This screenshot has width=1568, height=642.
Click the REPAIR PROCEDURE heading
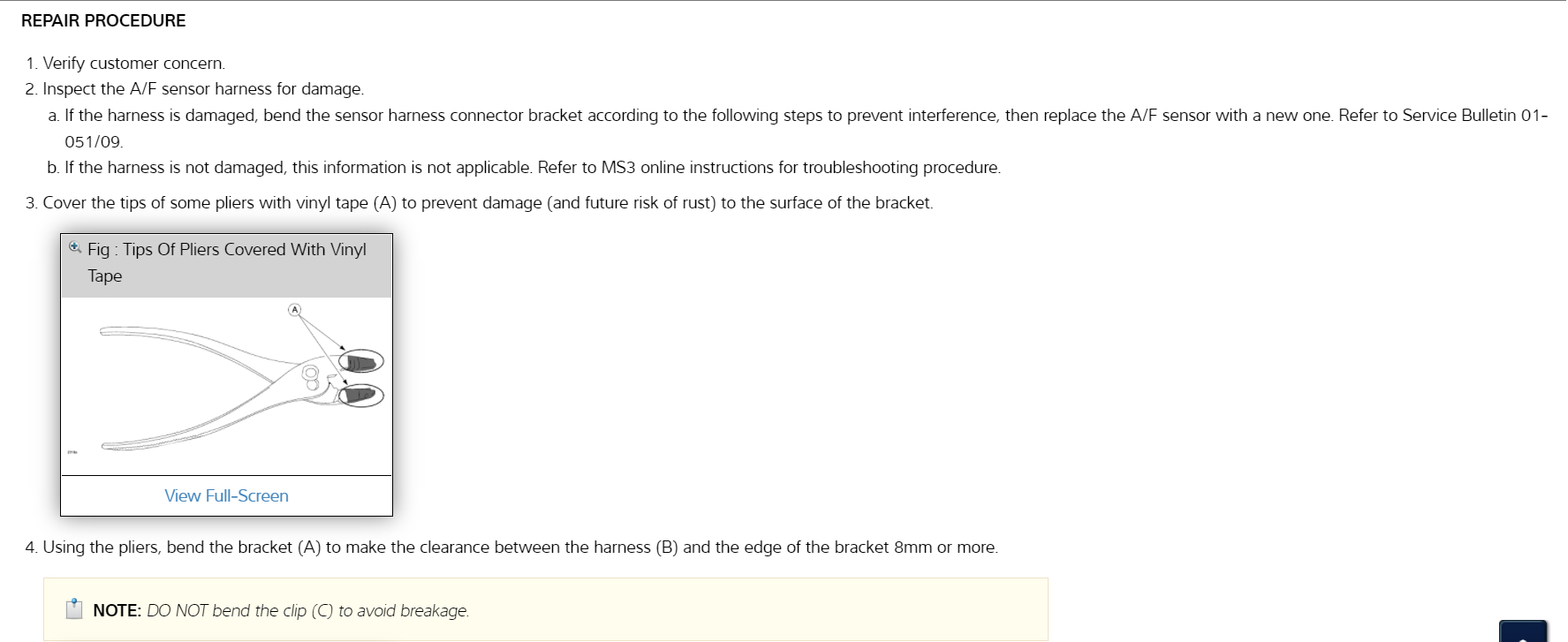click(103, 20)
